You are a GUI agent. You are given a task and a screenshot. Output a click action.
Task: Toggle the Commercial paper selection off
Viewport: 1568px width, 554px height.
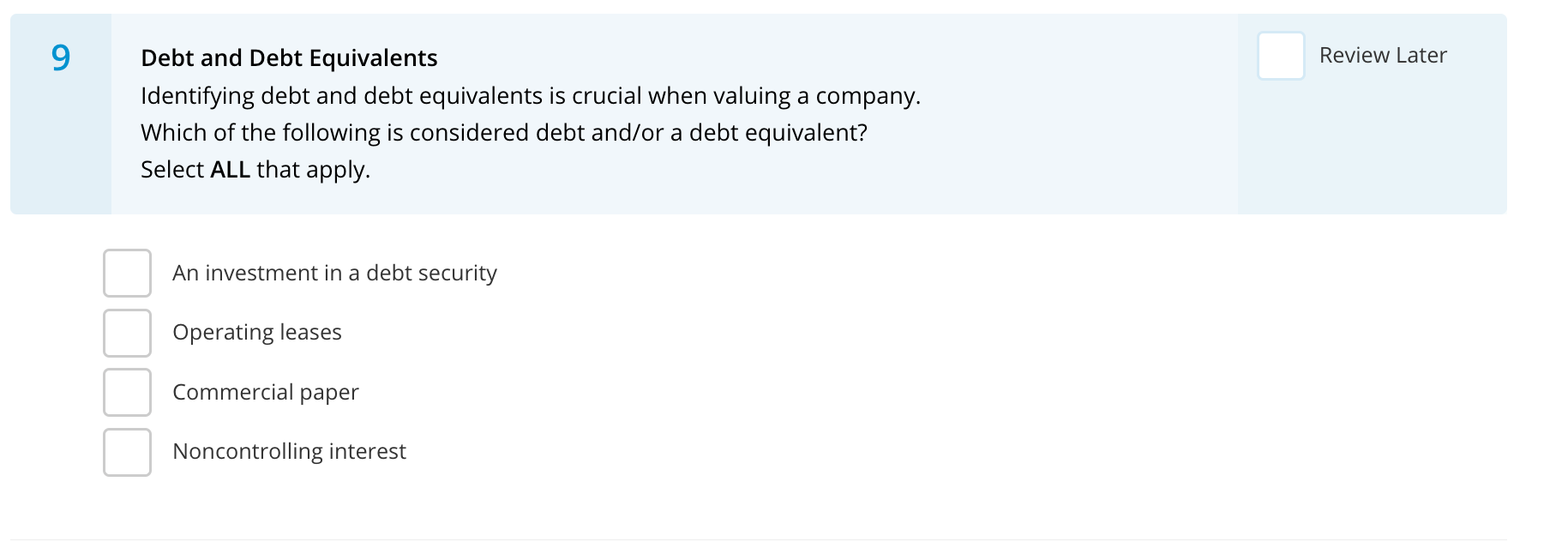(x=127, y=392)
